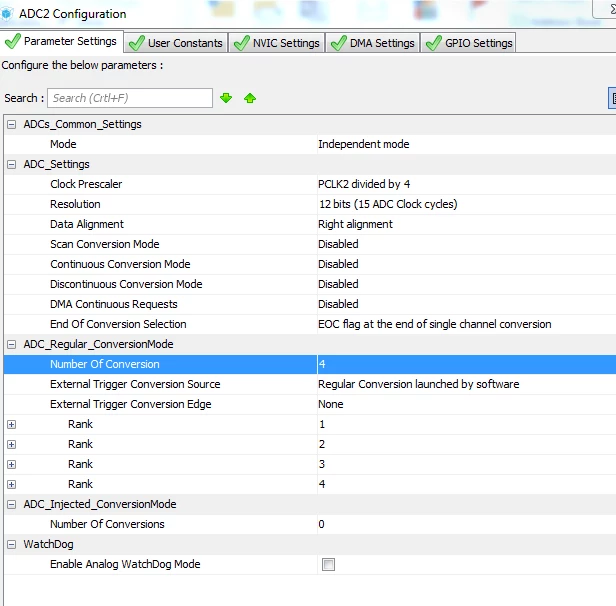Select the Data Alignment row label

pos(87,224)
